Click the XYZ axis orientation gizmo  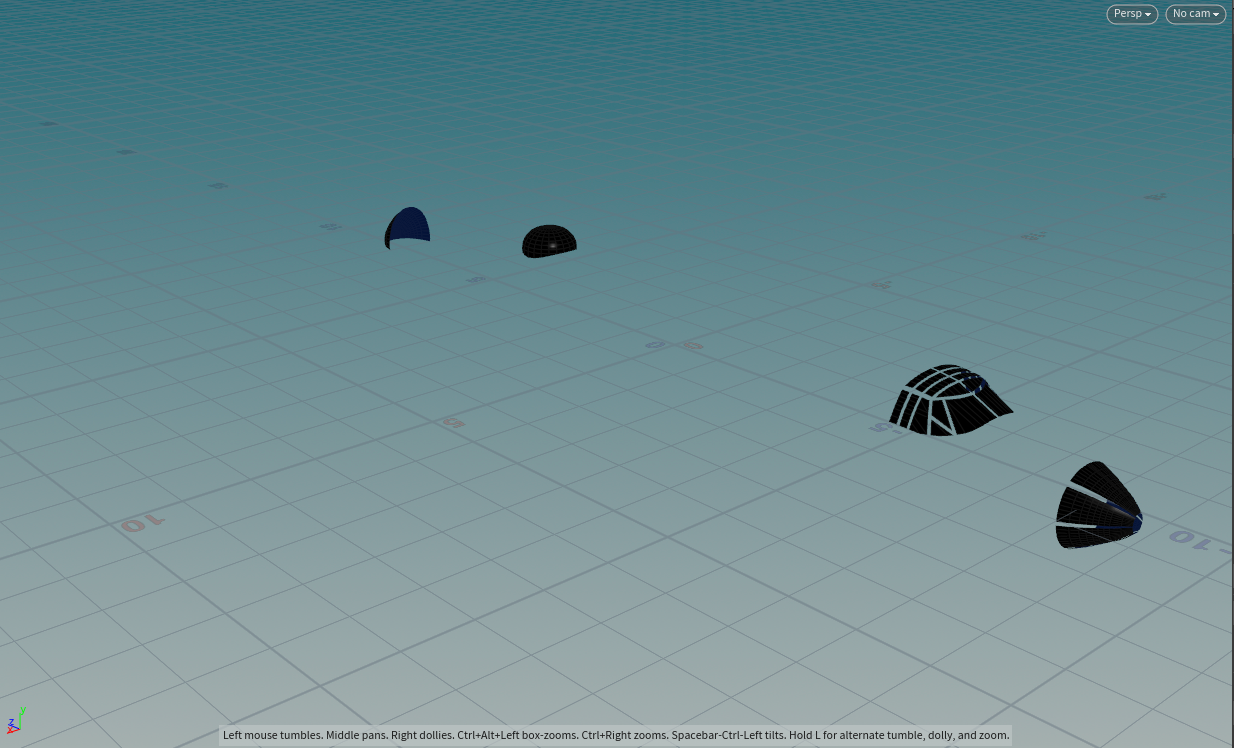(16, 721)
